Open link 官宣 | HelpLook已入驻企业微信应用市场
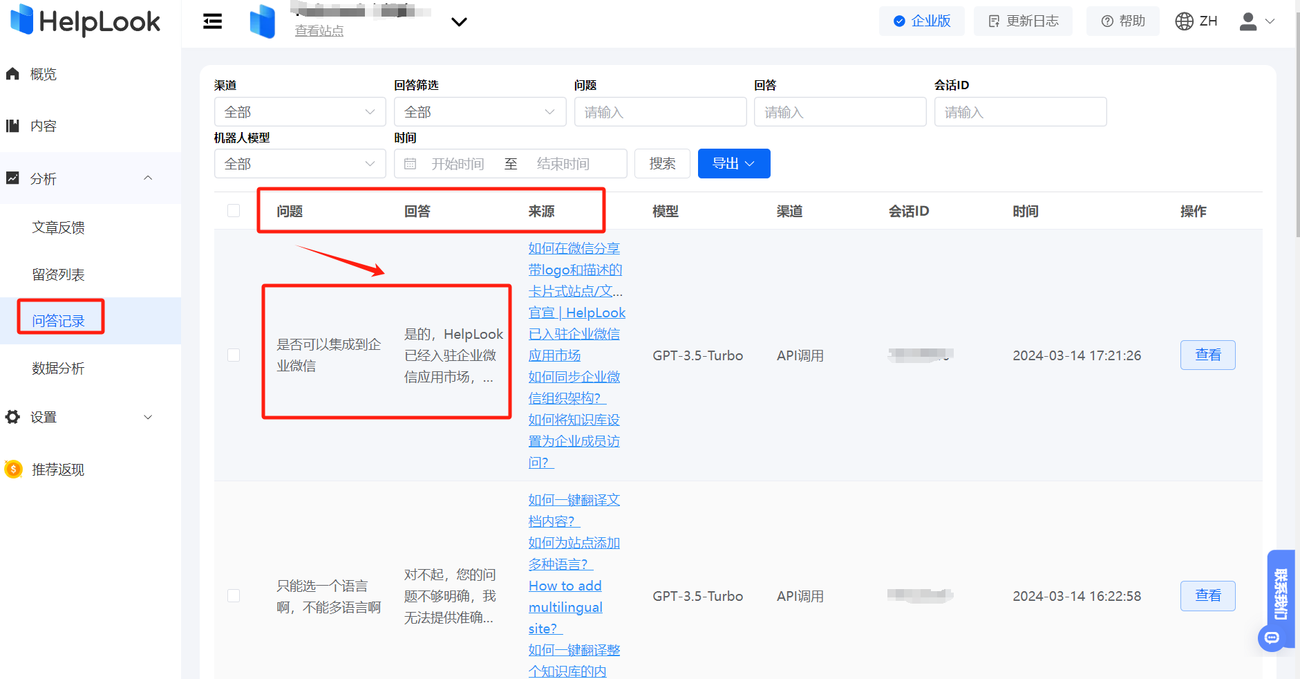Viewport: 1300px width, 679px height. coord(577,334)
